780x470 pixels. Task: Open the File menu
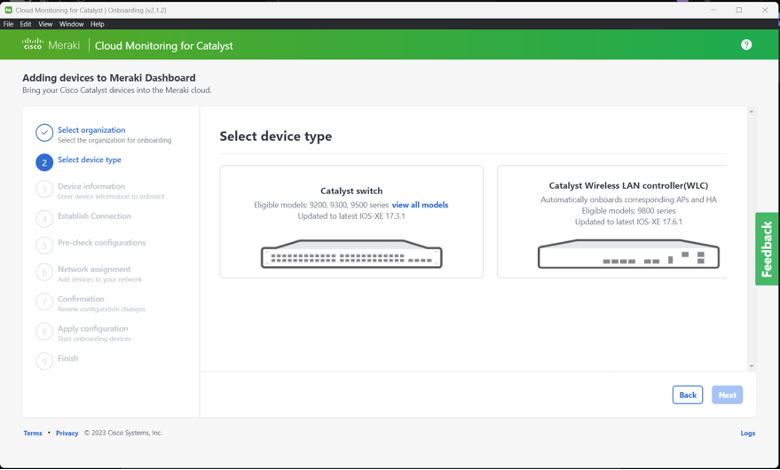click(9, 24)
